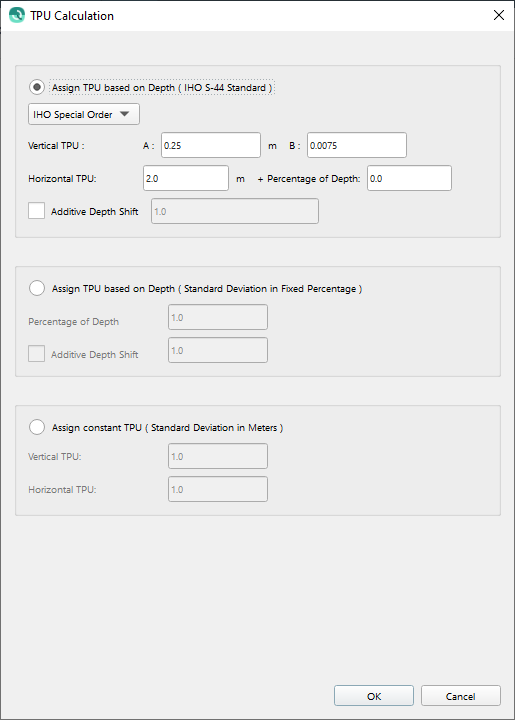Click the Cancel button

[x=460, y=696]
